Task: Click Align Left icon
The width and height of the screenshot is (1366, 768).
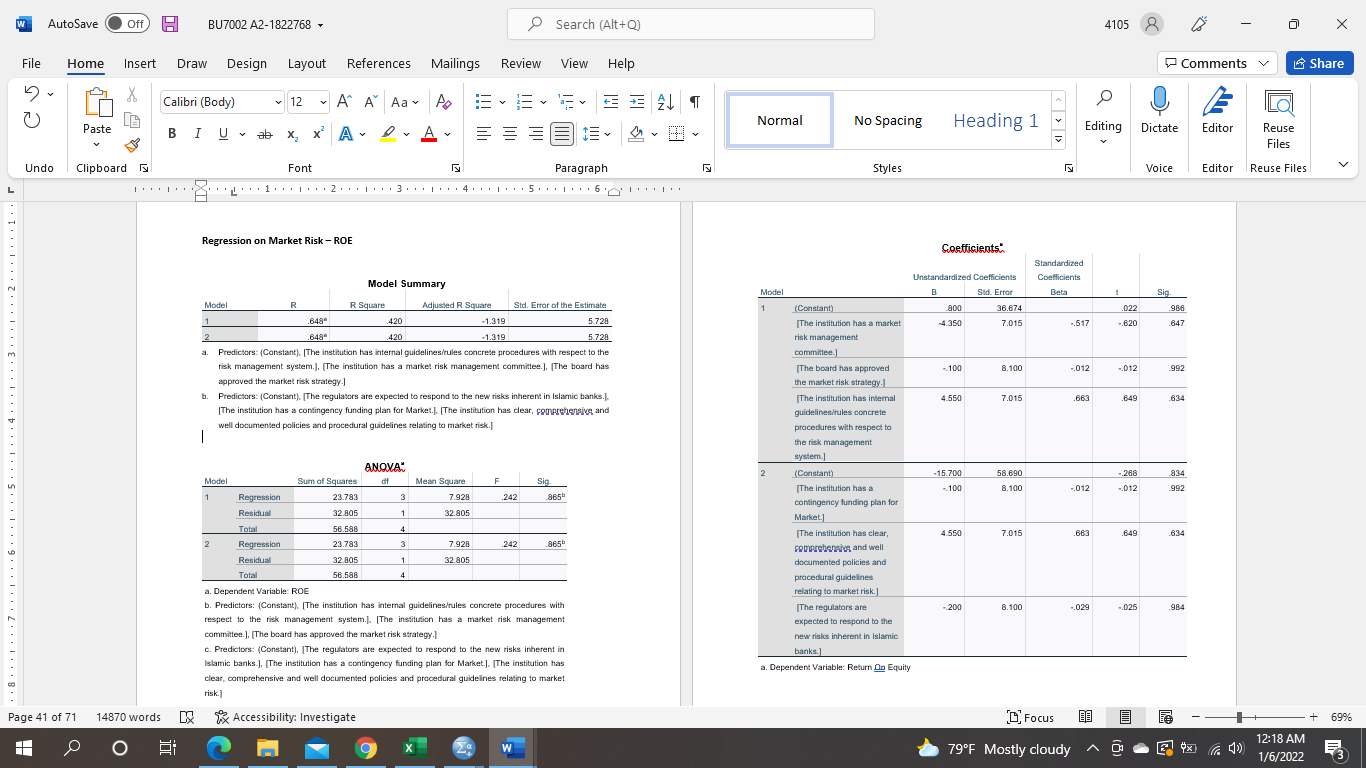Action: pyautogui.click(x=483, y=134)
